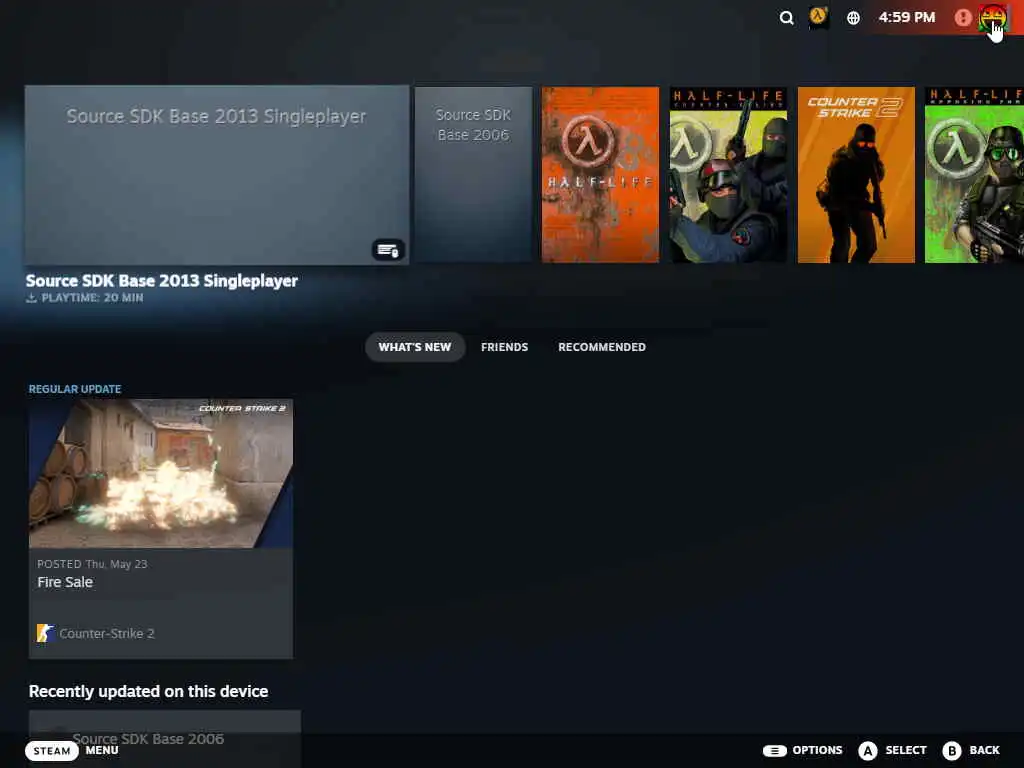Click the keyboard-and-mouse badge on the SDK 2013 tile
Screen dimensions: 1024x768
pyautogui.click(x=388, y=249)
